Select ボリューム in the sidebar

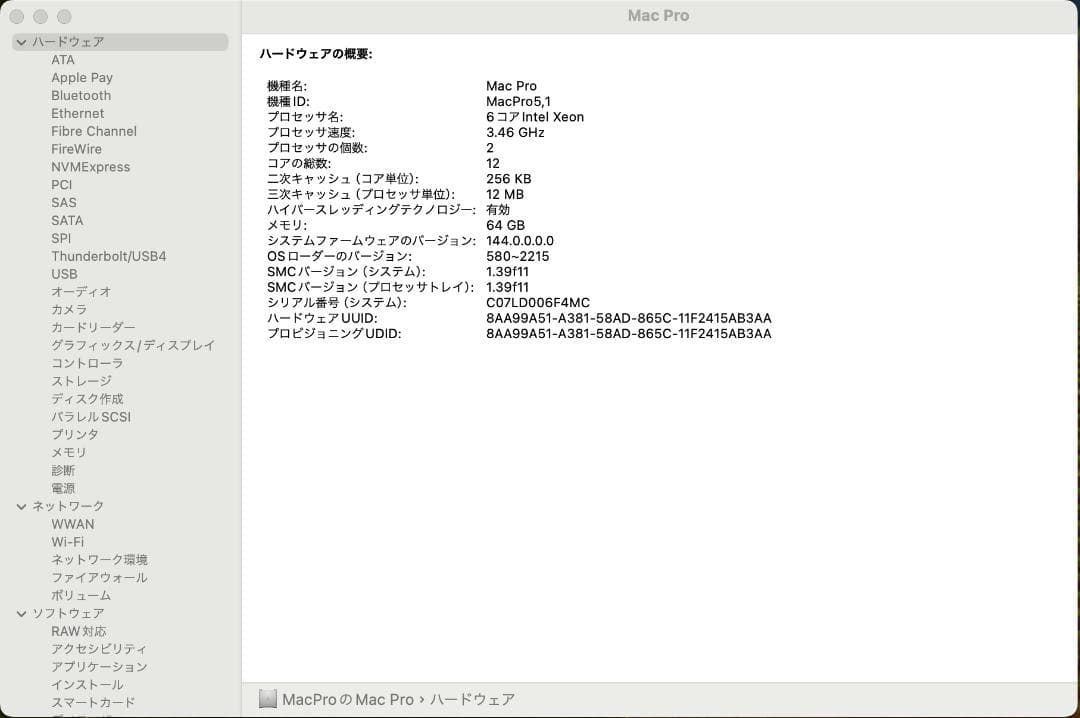tap(81, 596)
